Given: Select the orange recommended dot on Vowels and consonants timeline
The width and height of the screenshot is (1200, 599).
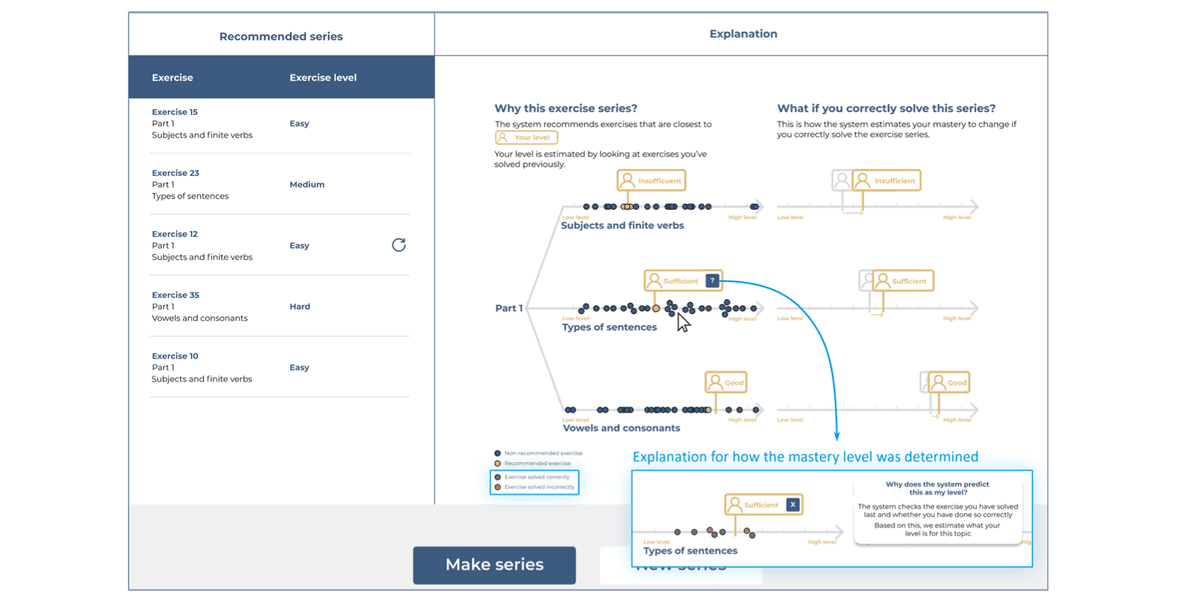Looking at the screenshot, I should click(x=709, y=410).
